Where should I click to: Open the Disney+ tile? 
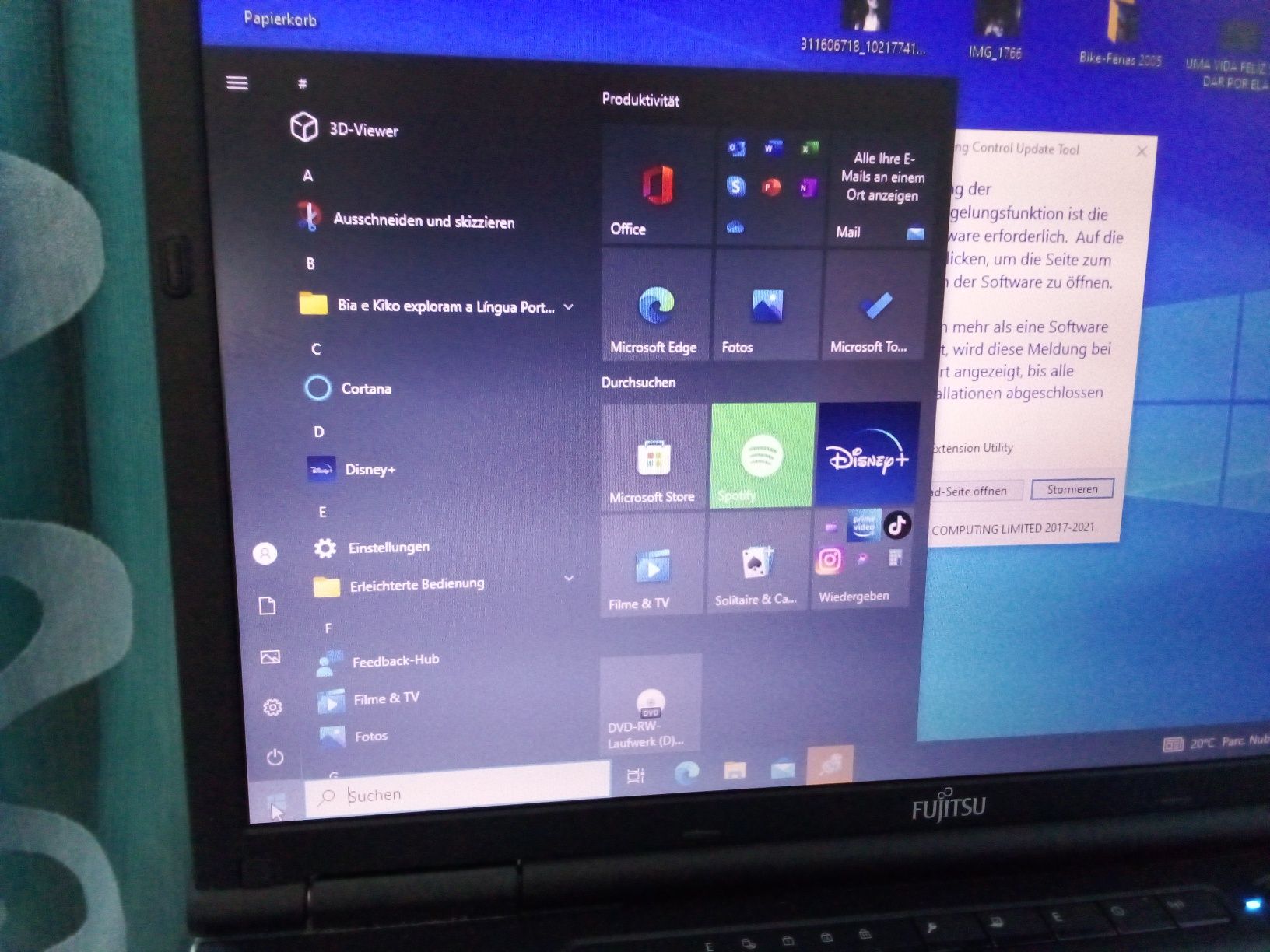tap(868, 454)
